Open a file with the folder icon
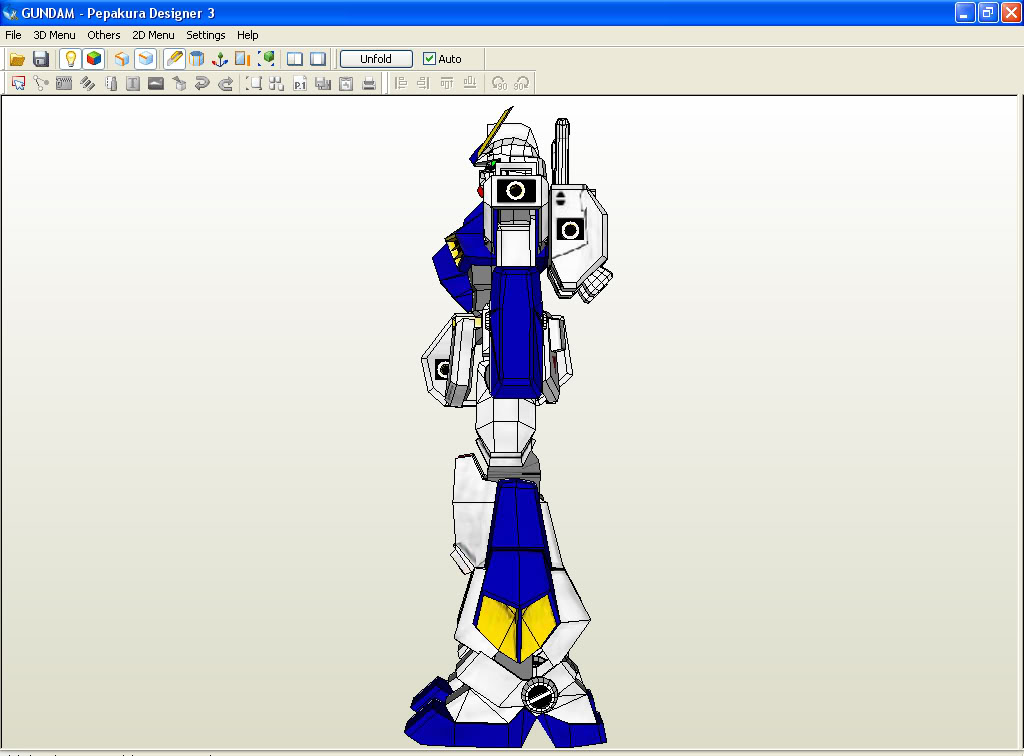The image size is (1024, 756). click(x=17, y=59)
